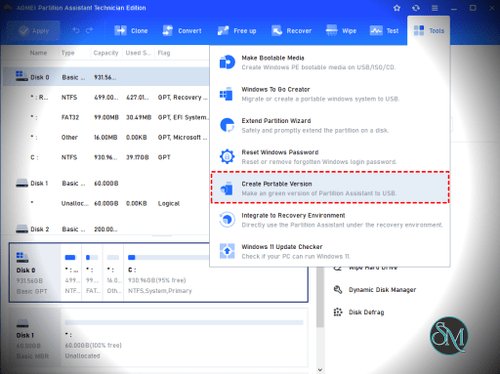Select Disk 1 row in the list
The width and height of the screenshot is (500, 374).
click(106, 183)
